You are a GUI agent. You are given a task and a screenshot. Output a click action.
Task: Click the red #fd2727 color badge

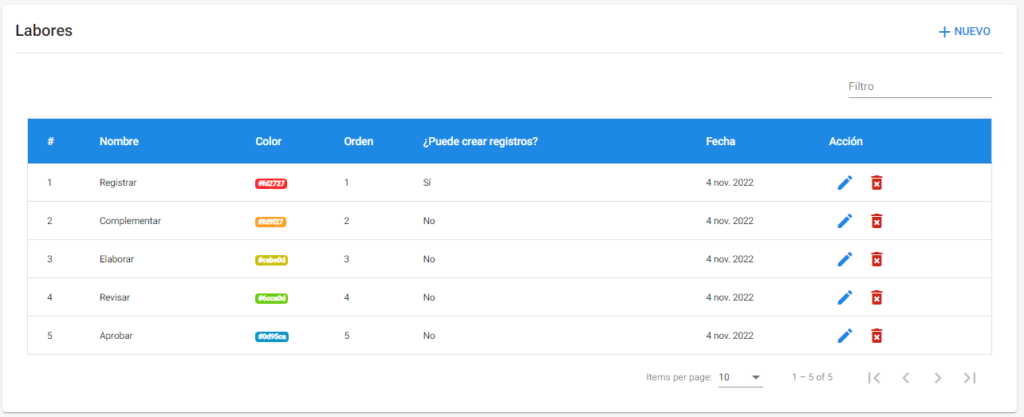pos(271,184)
